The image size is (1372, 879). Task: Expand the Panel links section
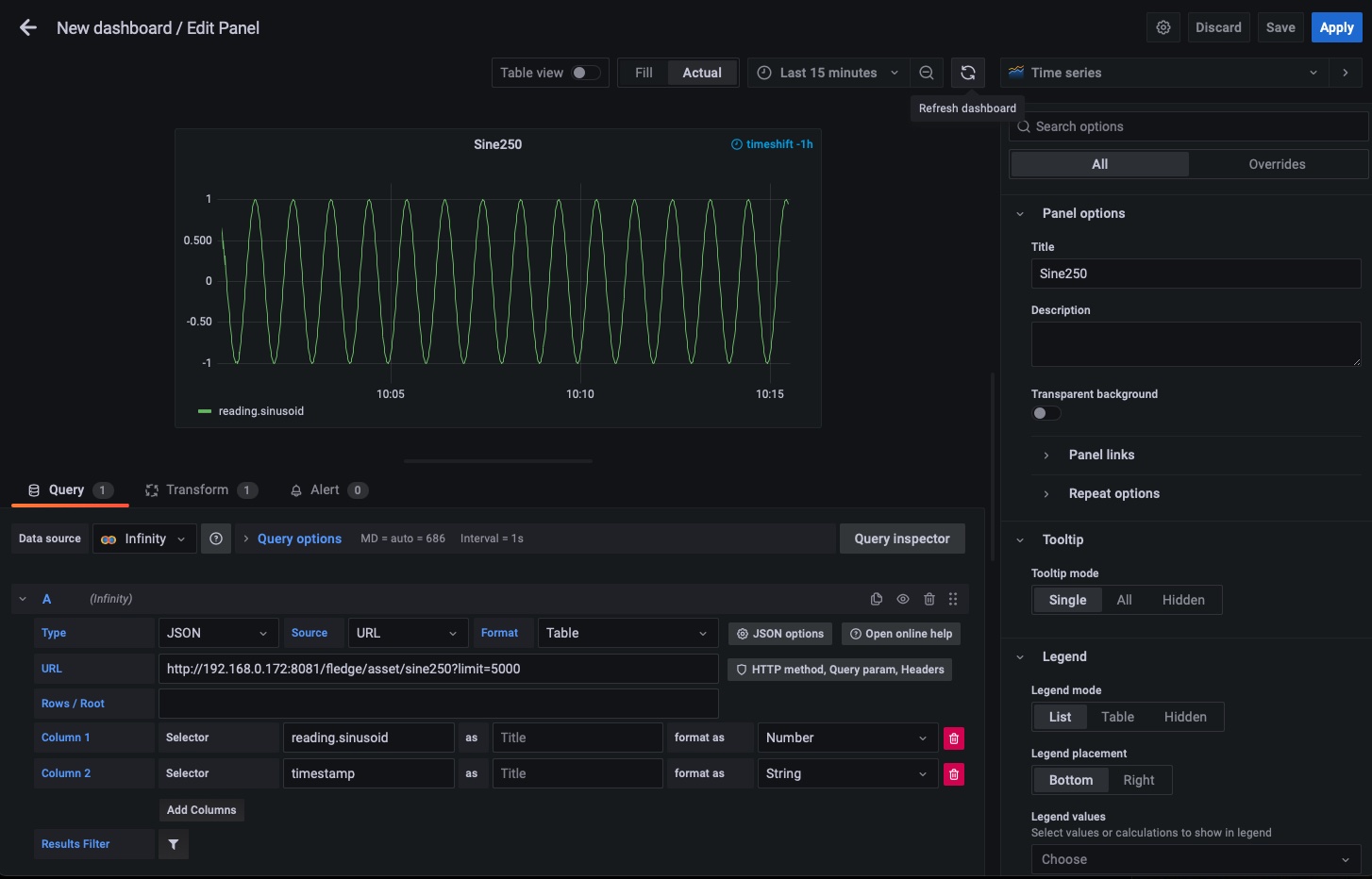coord(1101,455)
